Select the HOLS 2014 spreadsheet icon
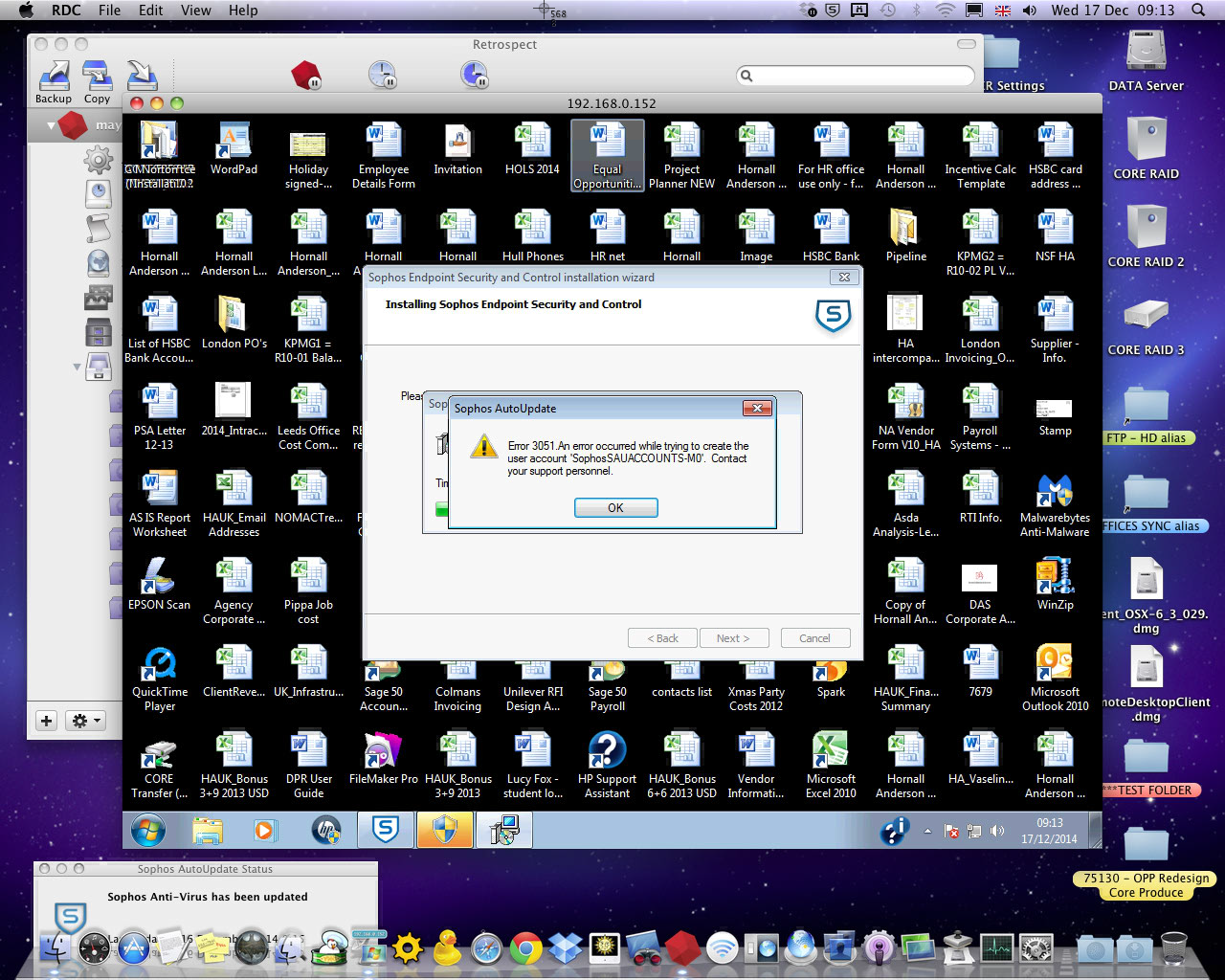 pos(532,149)
